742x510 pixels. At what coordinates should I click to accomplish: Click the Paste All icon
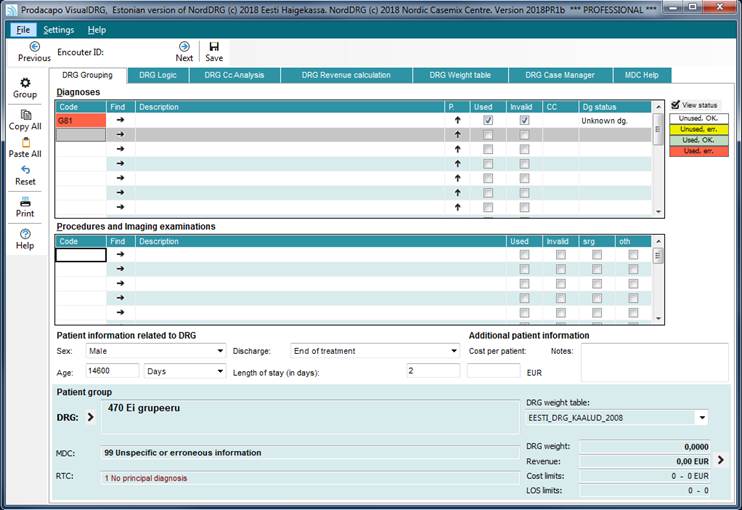point(25,143)
